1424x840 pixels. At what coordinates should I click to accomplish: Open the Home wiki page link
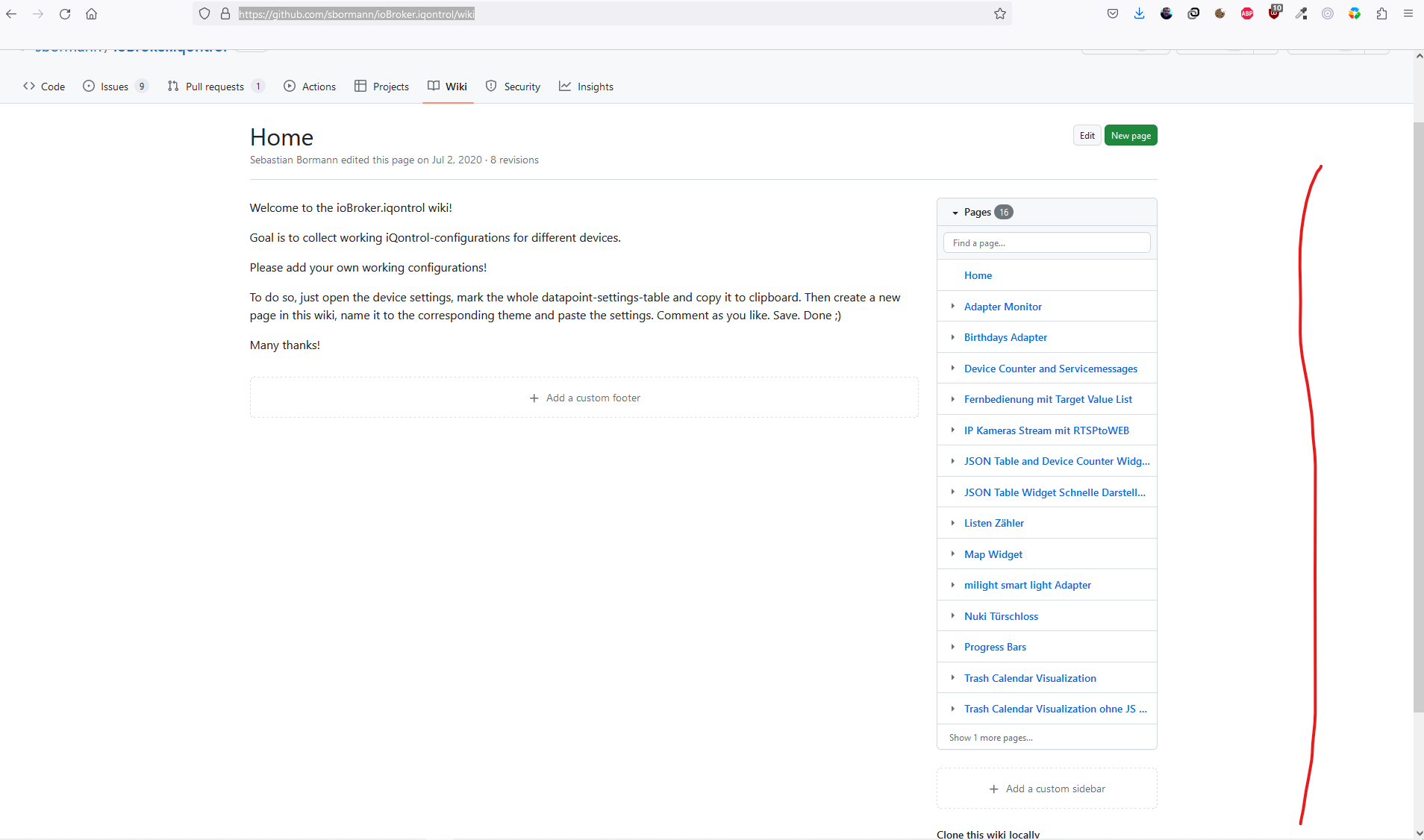coord(978,275)
